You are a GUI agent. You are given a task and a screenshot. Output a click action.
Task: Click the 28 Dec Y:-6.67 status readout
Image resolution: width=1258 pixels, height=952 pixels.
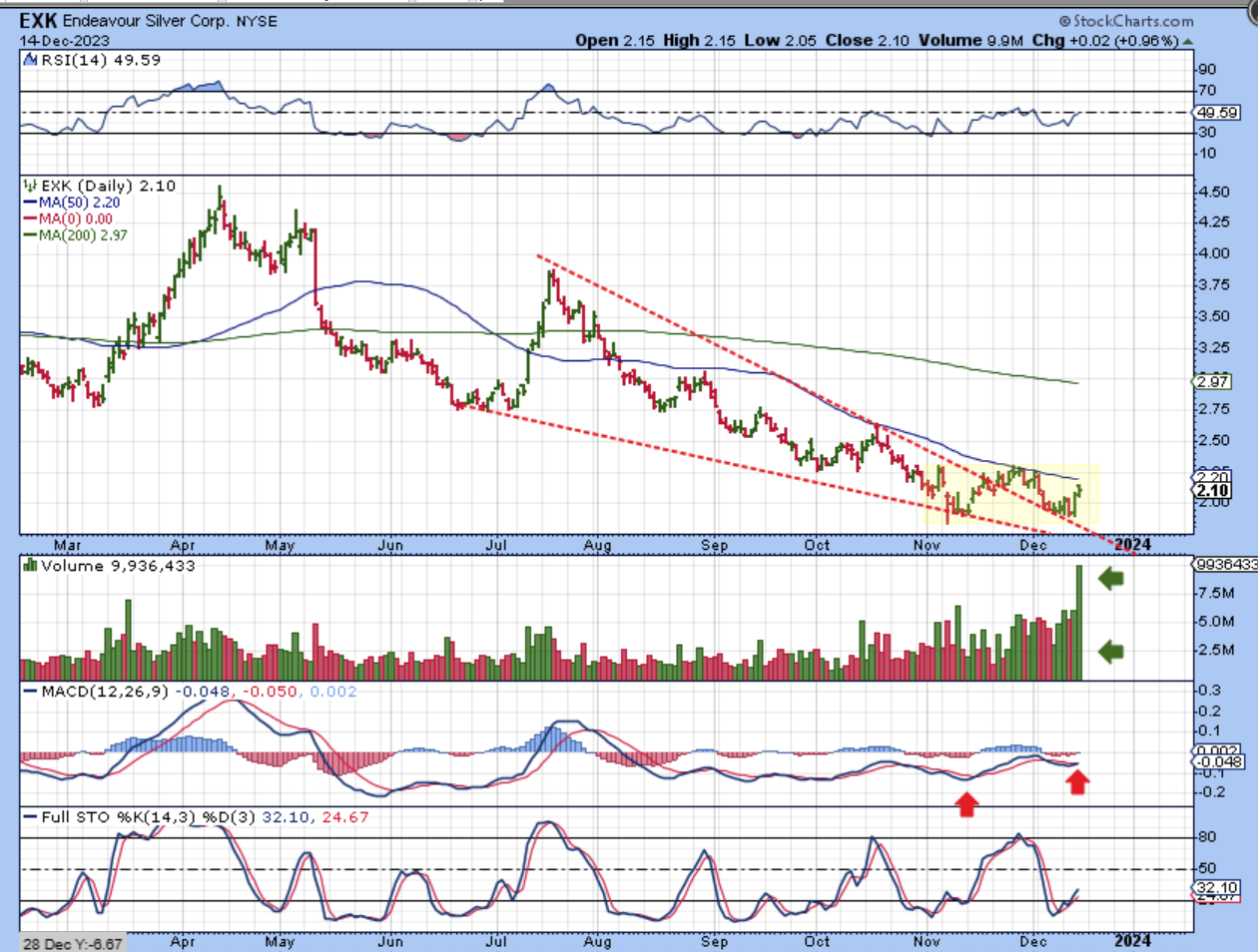(72, 944)
